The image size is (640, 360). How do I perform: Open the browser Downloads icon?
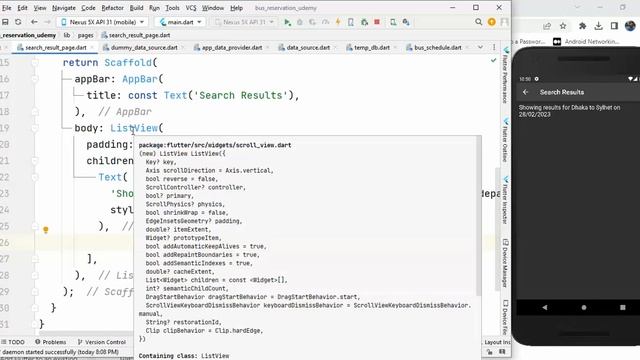tap(598, 26)
